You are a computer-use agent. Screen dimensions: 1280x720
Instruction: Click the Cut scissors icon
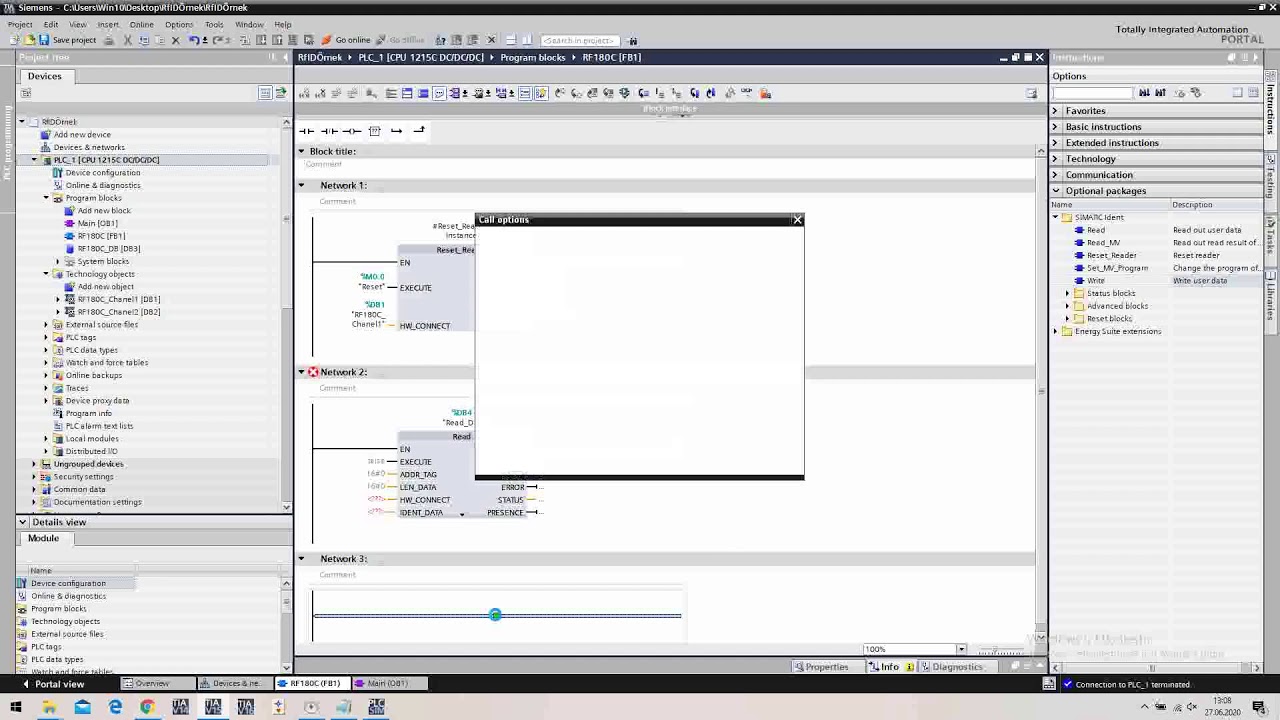coord(128,40)
